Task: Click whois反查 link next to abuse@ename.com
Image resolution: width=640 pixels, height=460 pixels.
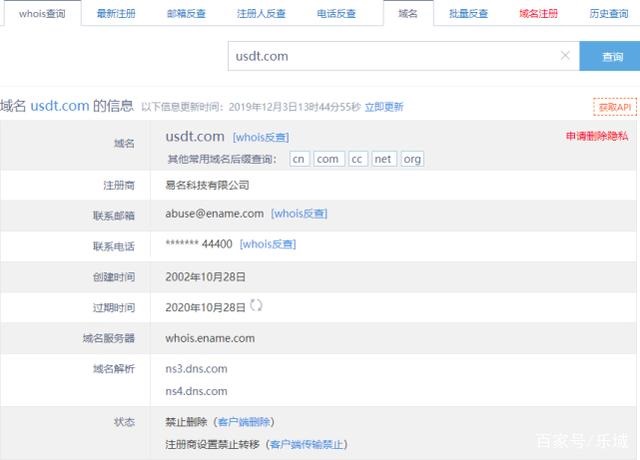Action: (299, 213)
